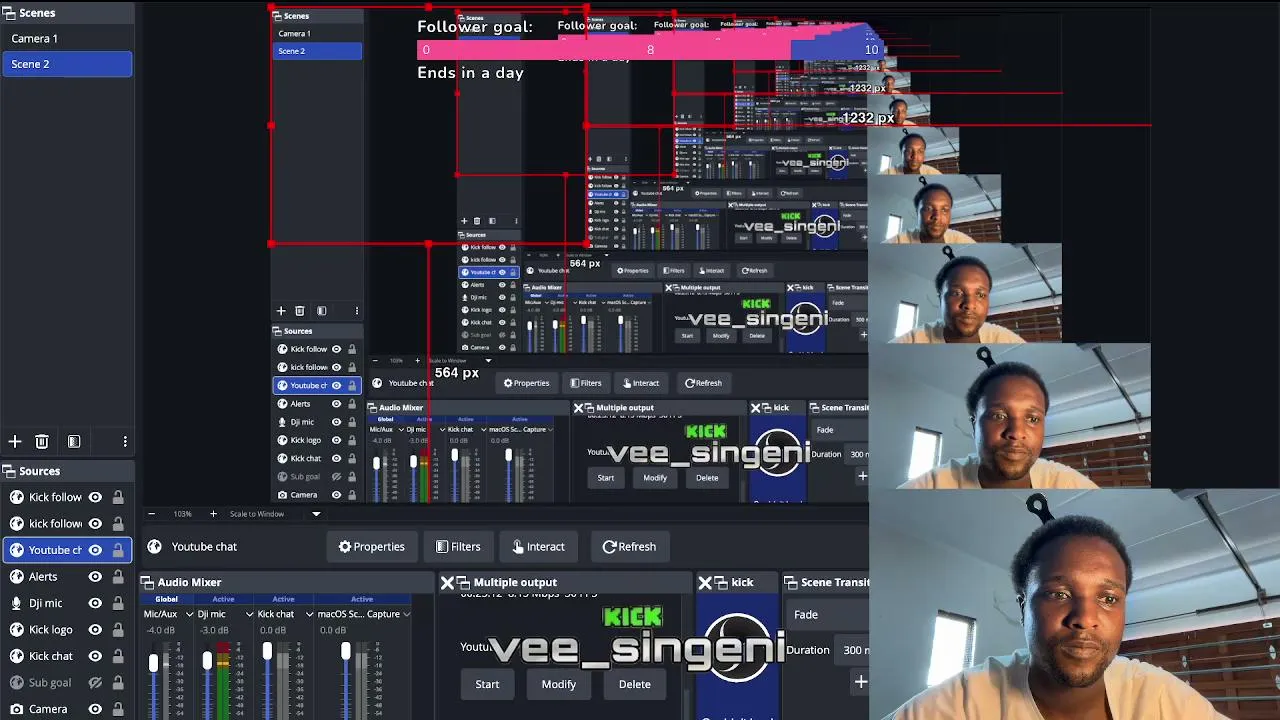Toggle the lock on Youtube chat source
The image size is (1280, 720).
coord(118,550)
